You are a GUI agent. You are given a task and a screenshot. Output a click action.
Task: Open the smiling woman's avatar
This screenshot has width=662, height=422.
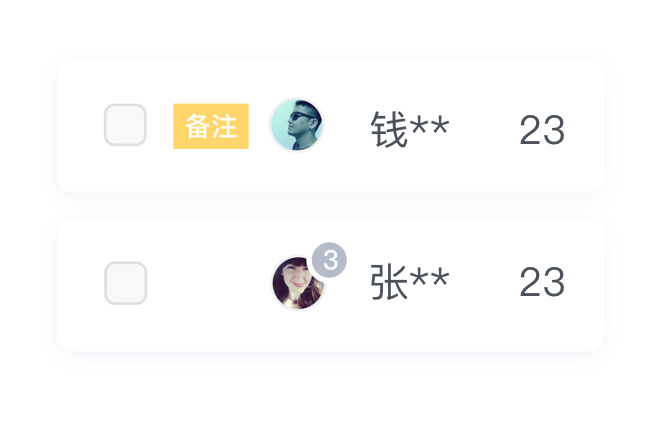(298, 283)
